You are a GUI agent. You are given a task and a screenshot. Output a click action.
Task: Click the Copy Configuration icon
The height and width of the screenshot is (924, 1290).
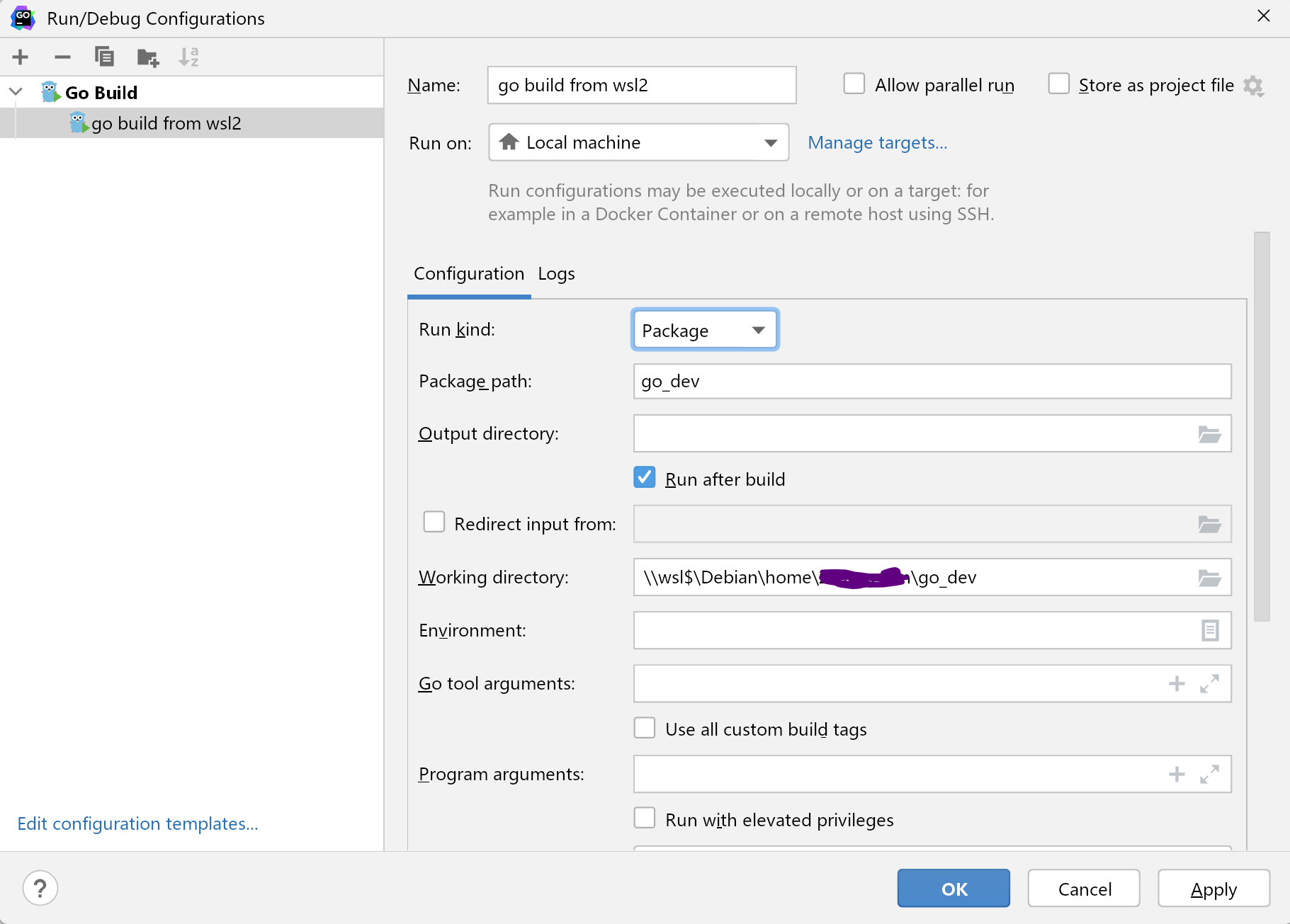(105, 57)
